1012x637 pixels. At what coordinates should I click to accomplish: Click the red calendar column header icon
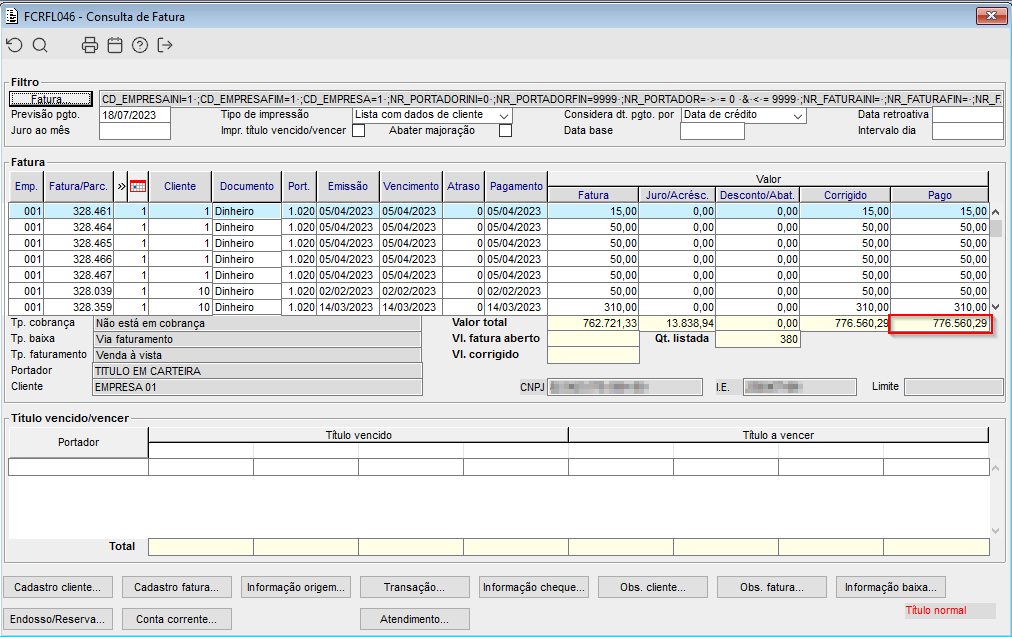[138, 186]
